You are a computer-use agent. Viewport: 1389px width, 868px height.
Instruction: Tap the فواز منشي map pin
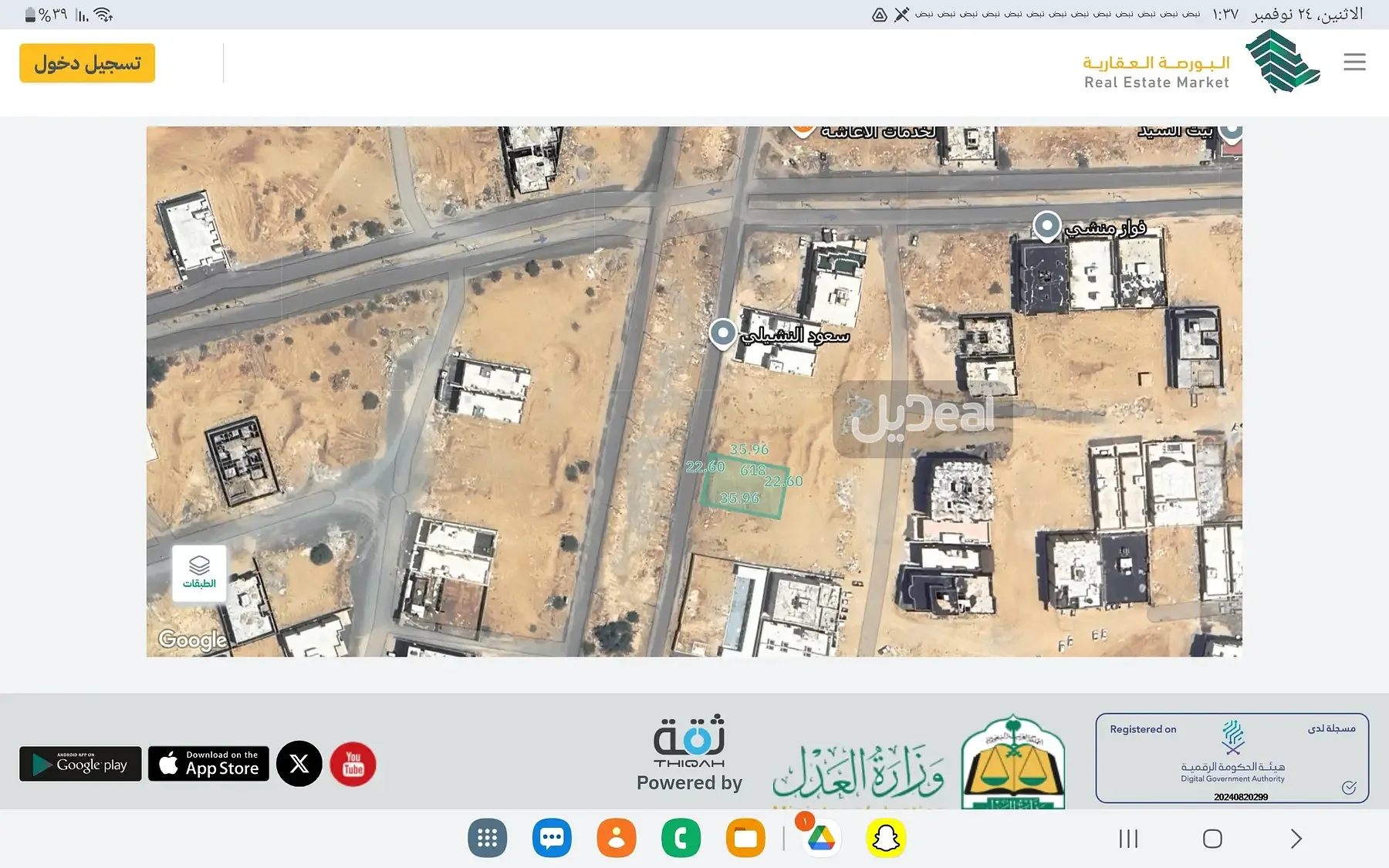tap(1046, 226)
